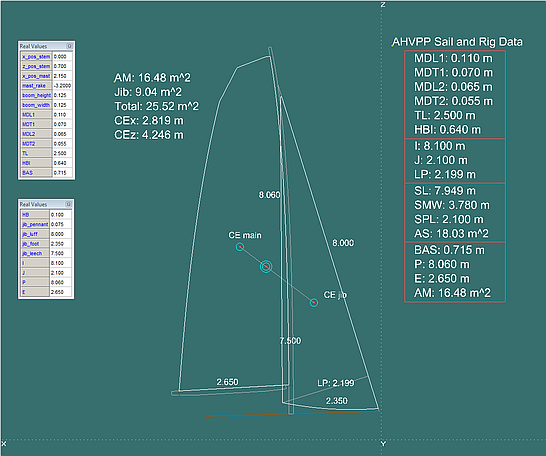Image resolution: width=546 pixels, height=456 pixels.
Task: Select the x_pos_stem parameter label
Action: pyautogui.click(x=36, y=56)
